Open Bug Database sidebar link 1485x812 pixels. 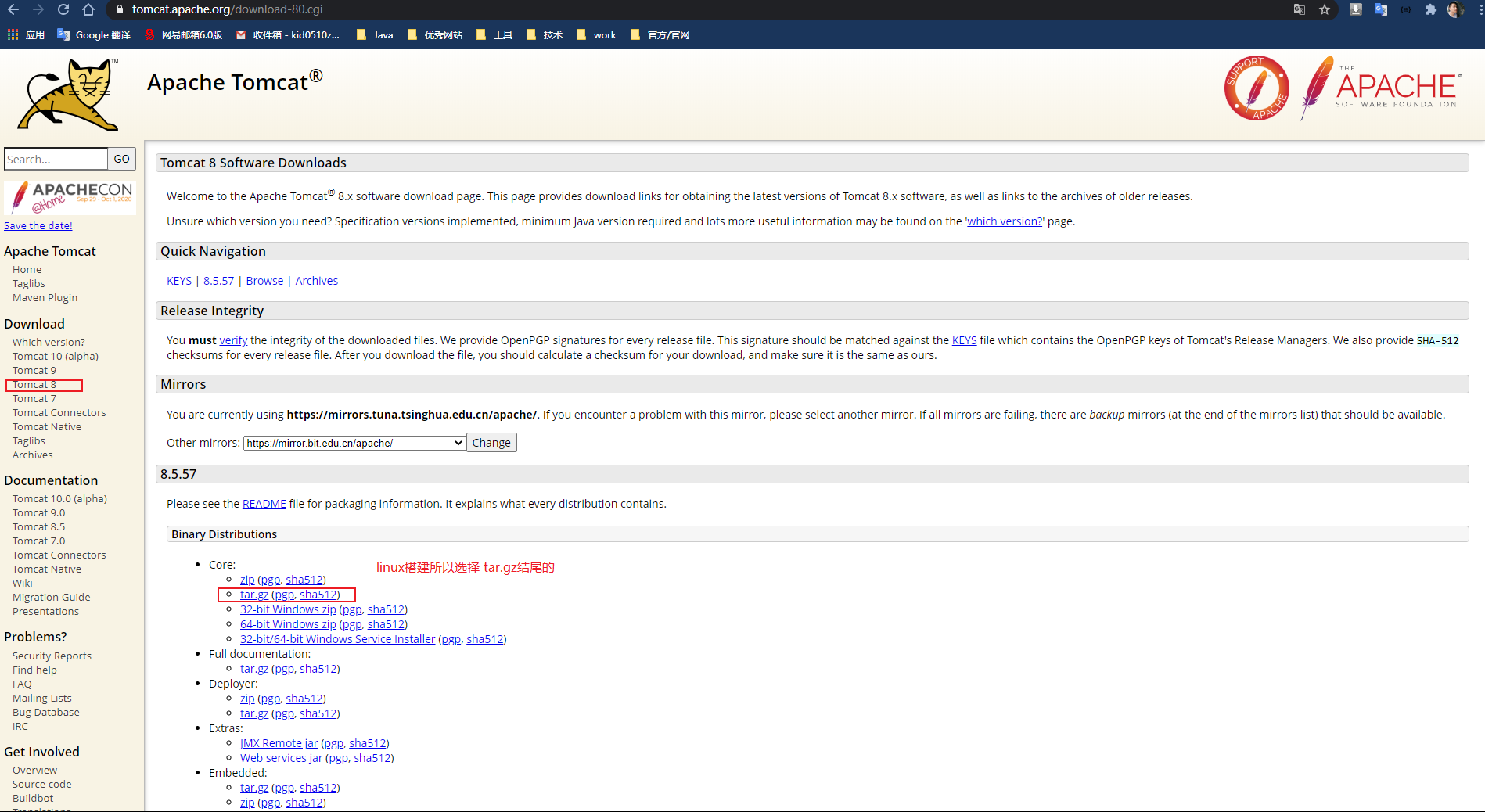coord(46,712)
